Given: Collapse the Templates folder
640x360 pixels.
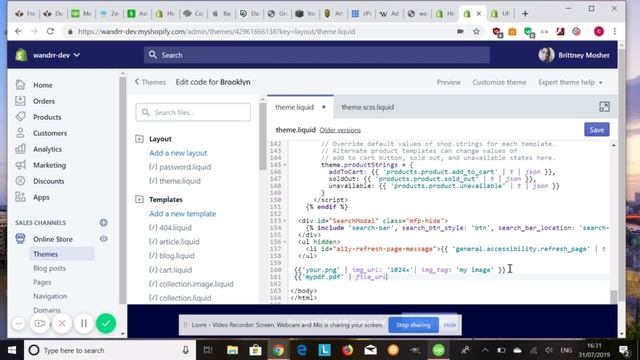Looking at the screenshot, I should (139, 199).
